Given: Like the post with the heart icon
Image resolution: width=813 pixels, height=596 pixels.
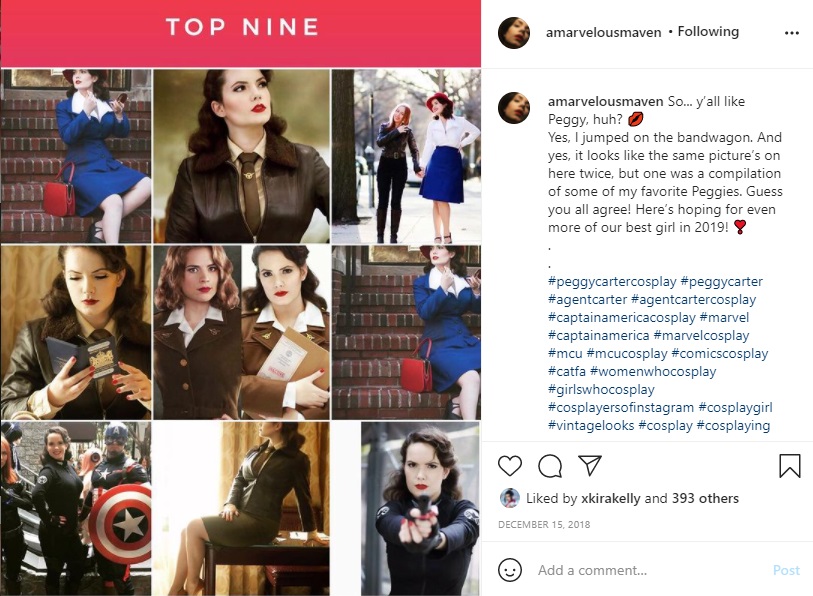Looking at the screenshot, I should pyautogui.click(x=510, y=465).
